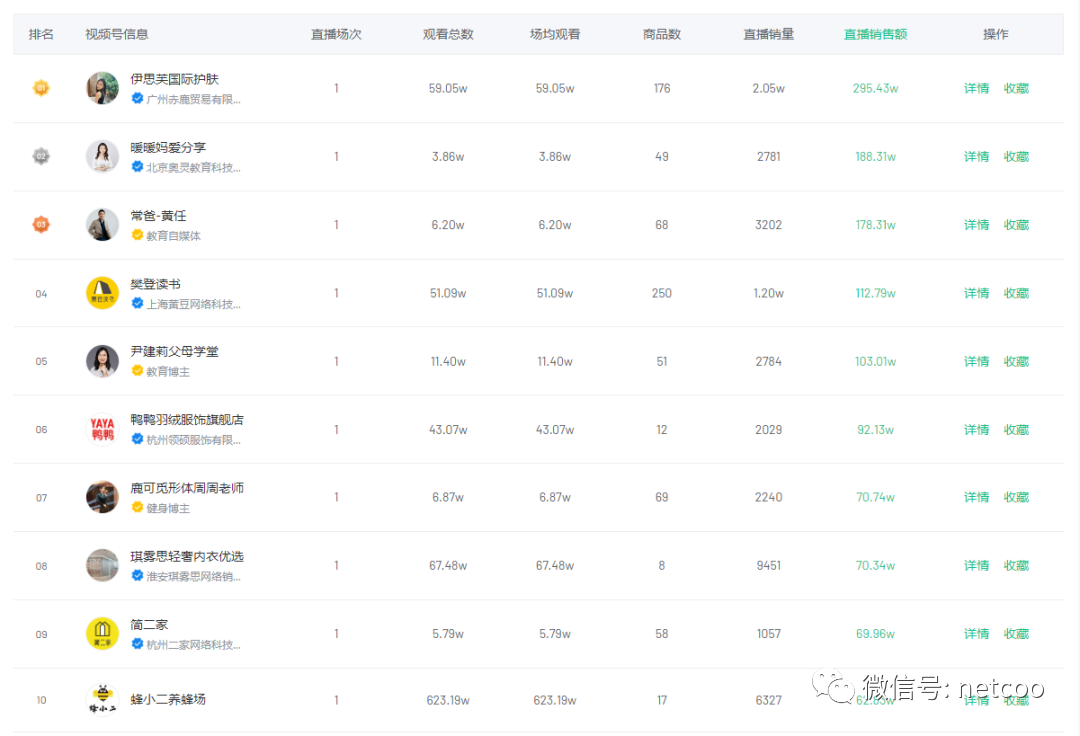Open 详情 for 伊思芙国际护肤
The width and height of the screenshot is (1080, 736).
pyautogui.click(x=976, y=88)
